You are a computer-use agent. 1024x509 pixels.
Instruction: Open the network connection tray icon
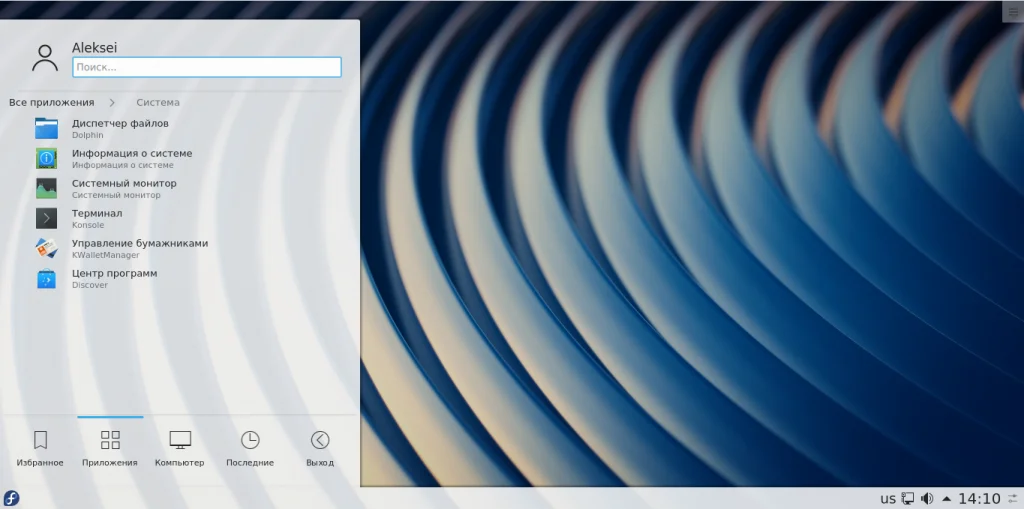908,499
